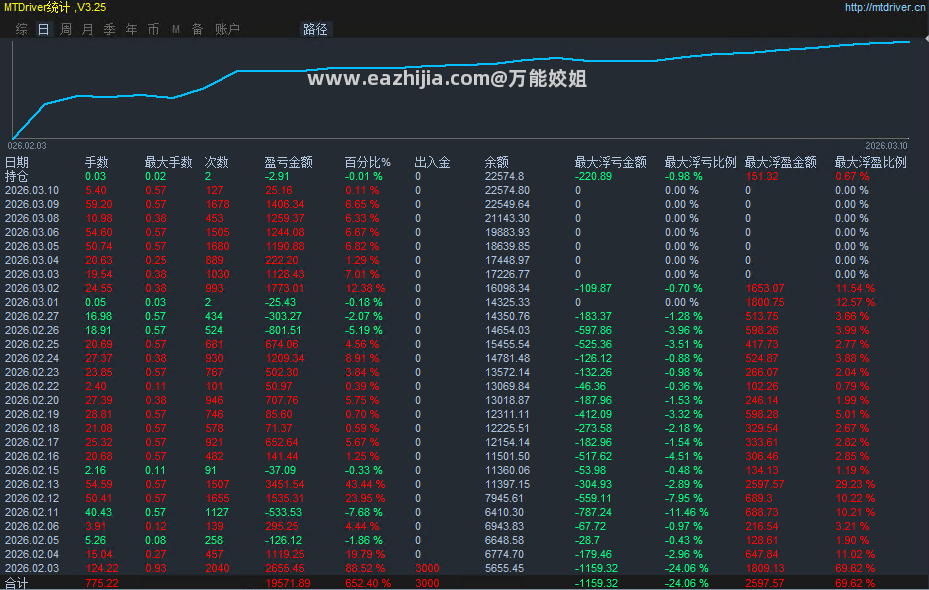Viewport: 929px width, 590px height.
Task: Switch to the 年 yearly tab
Action: 132,29
